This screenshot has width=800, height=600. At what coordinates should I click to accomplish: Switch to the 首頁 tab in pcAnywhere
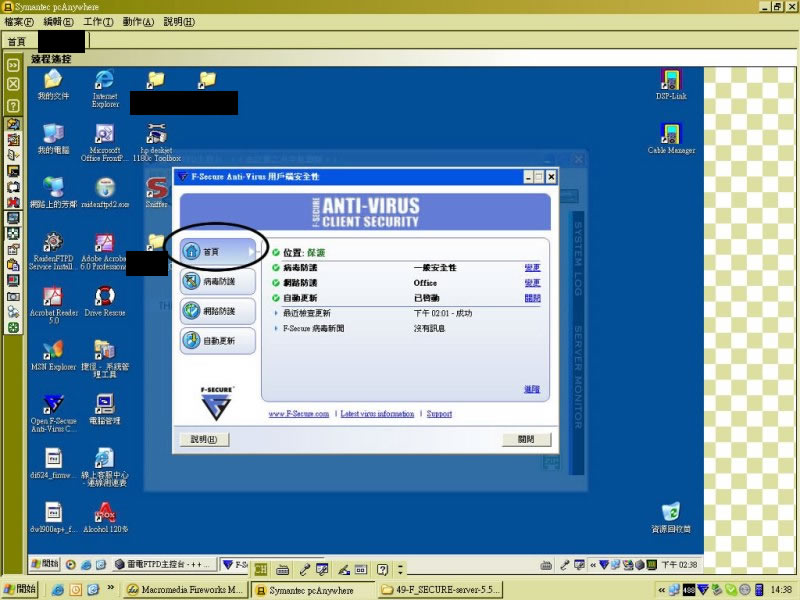click(x=17, y=41)
